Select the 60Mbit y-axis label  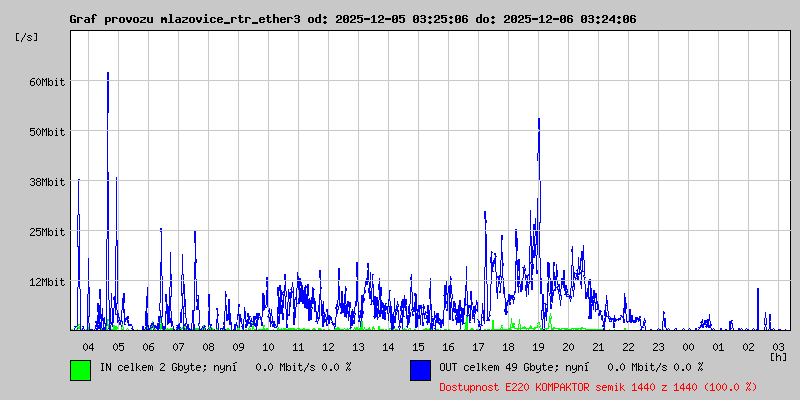pos(46,82)
